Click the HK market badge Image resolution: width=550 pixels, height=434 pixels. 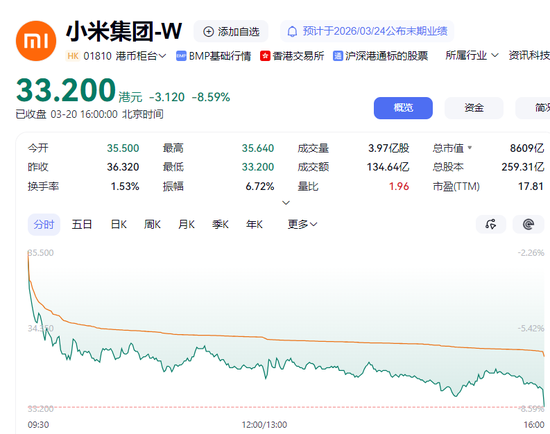[x=73, y=56]
